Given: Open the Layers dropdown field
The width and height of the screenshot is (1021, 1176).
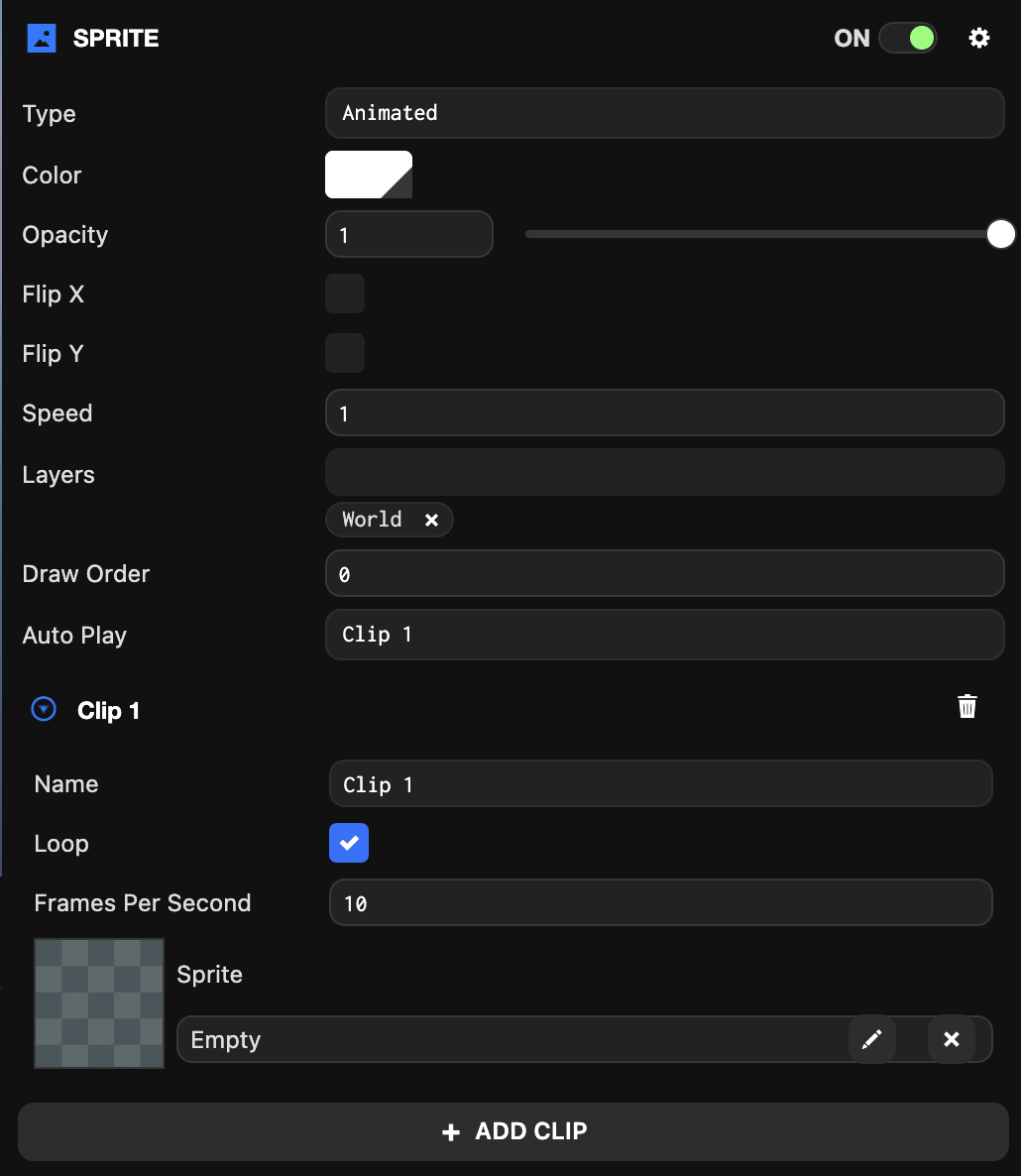Looking at the screenshot, I should pos(664,472).
